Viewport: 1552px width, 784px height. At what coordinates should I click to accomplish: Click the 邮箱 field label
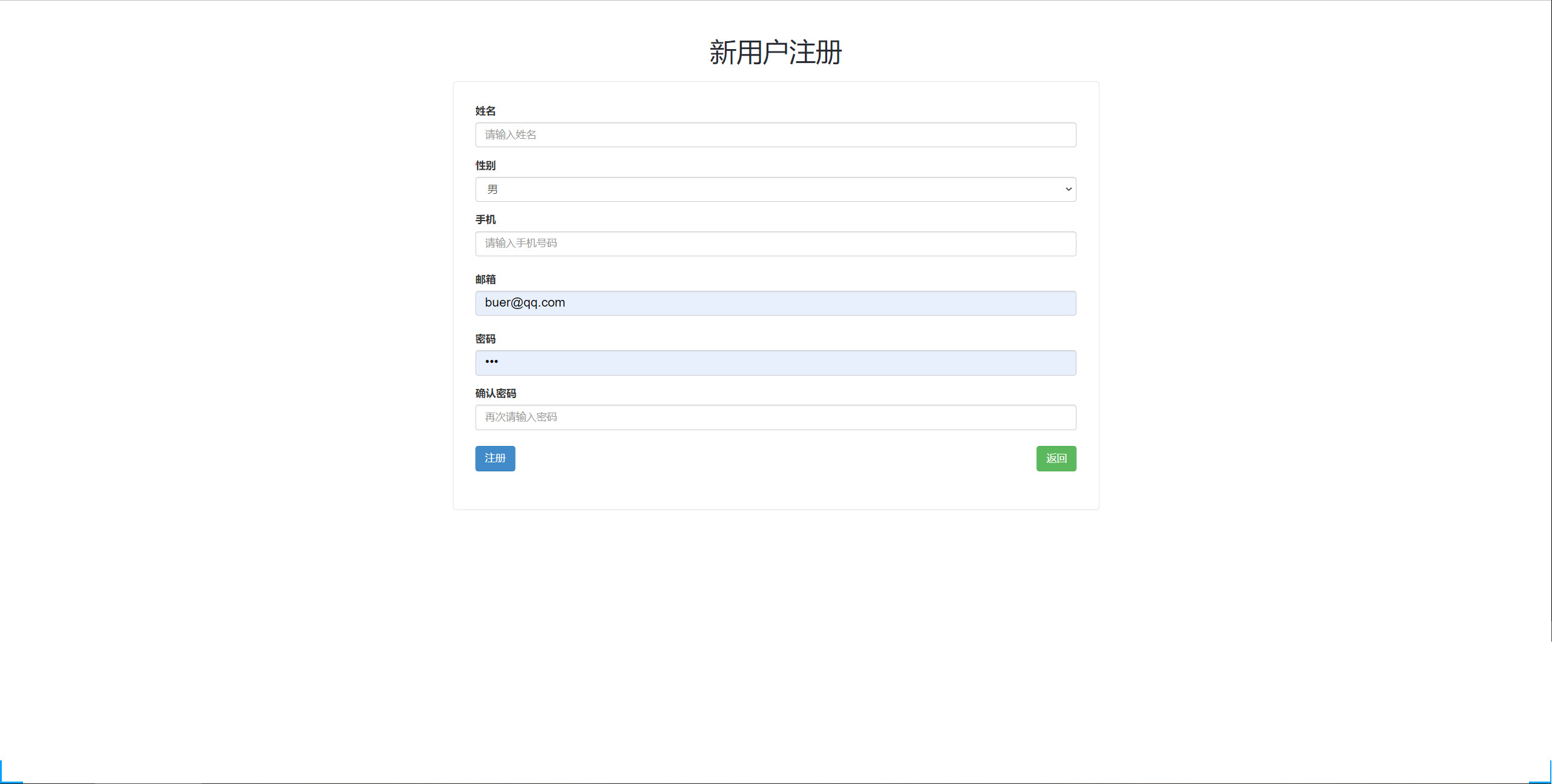pyautogui.click(x=485, y=279)
